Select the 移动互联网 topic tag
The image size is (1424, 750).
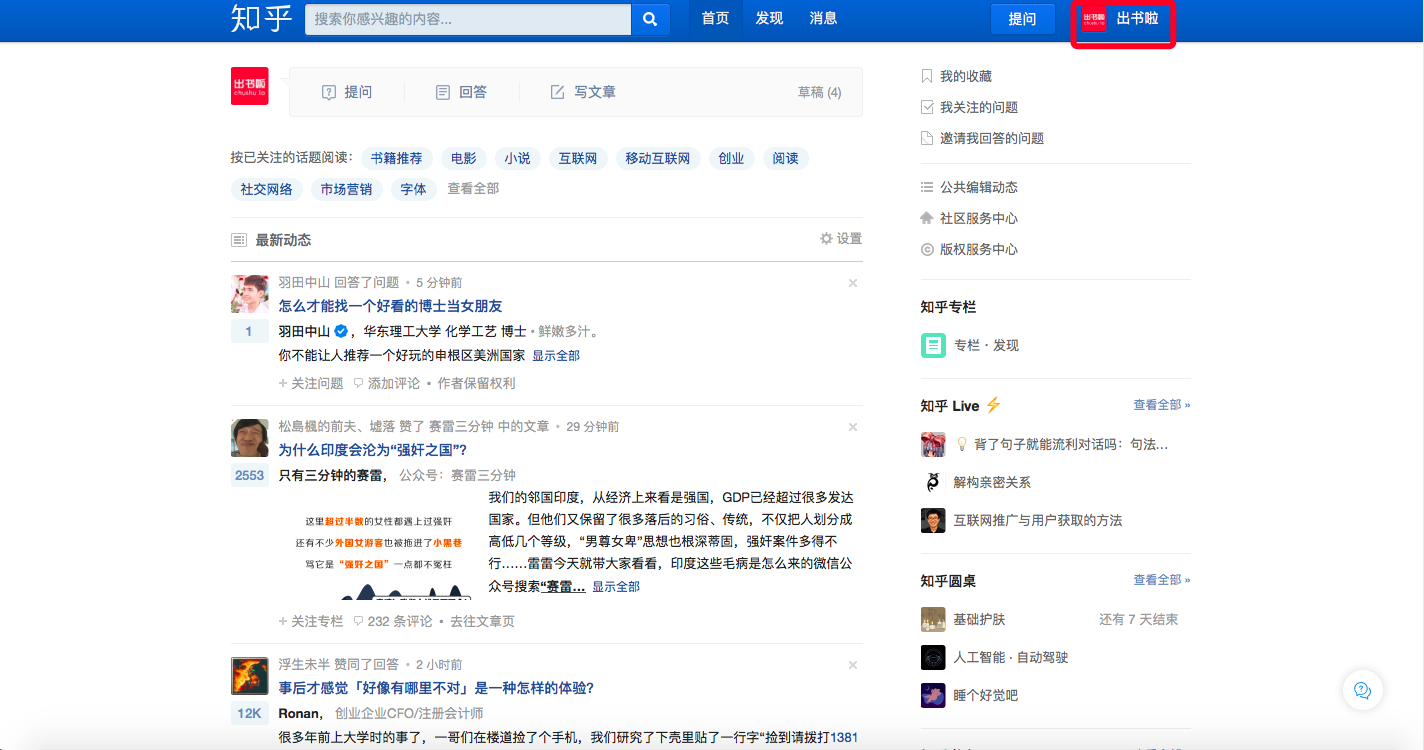[657, 158]
